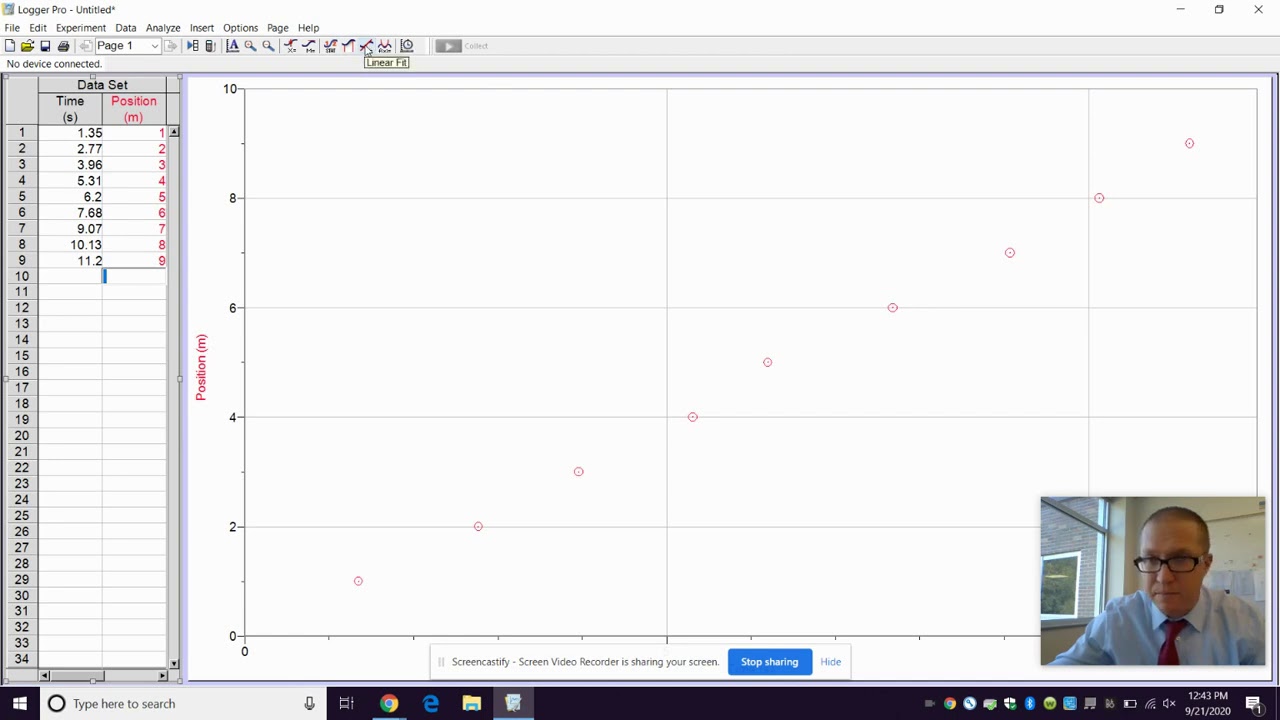Click the data point at position 5

[x=767, y=362]
